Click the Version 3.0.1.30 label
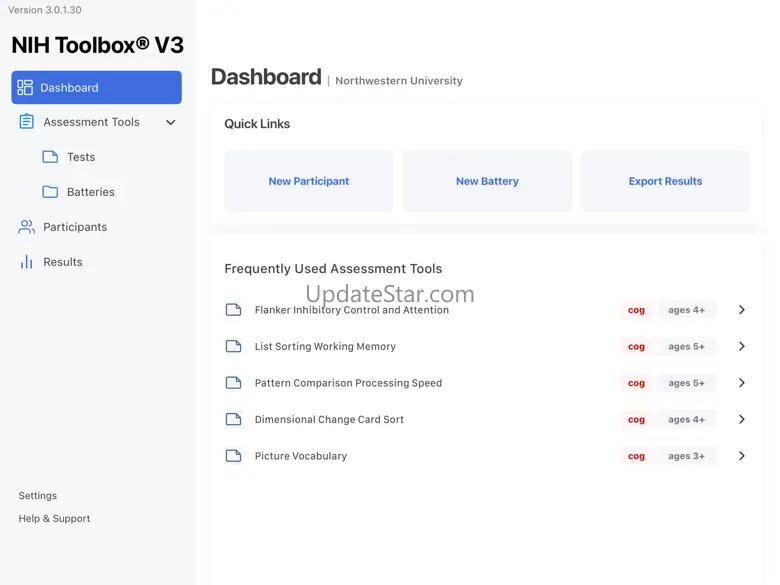 coord(45,10)
